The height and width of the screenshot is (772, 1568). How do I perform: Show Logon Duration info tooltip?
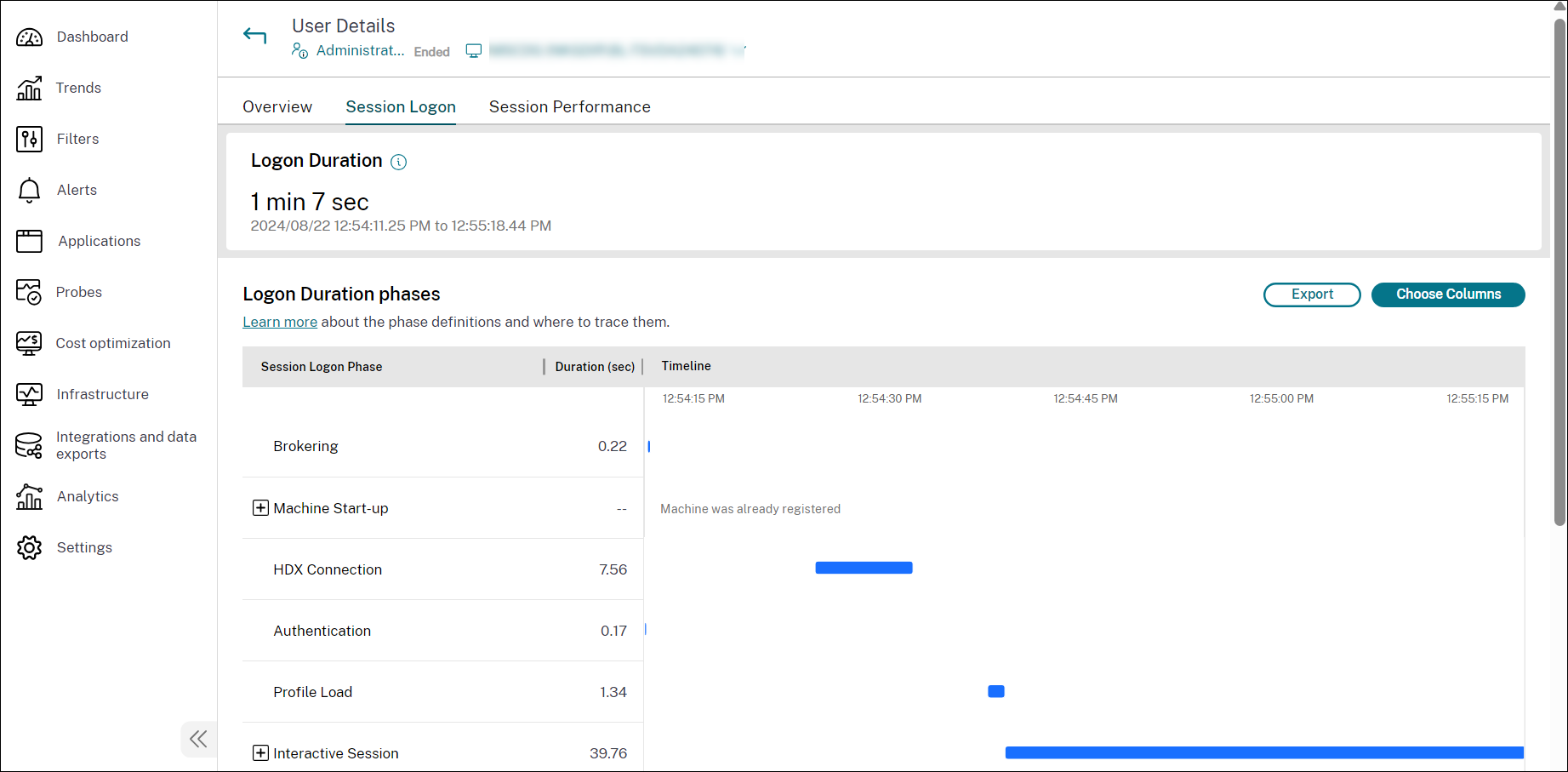pos(398,162)
